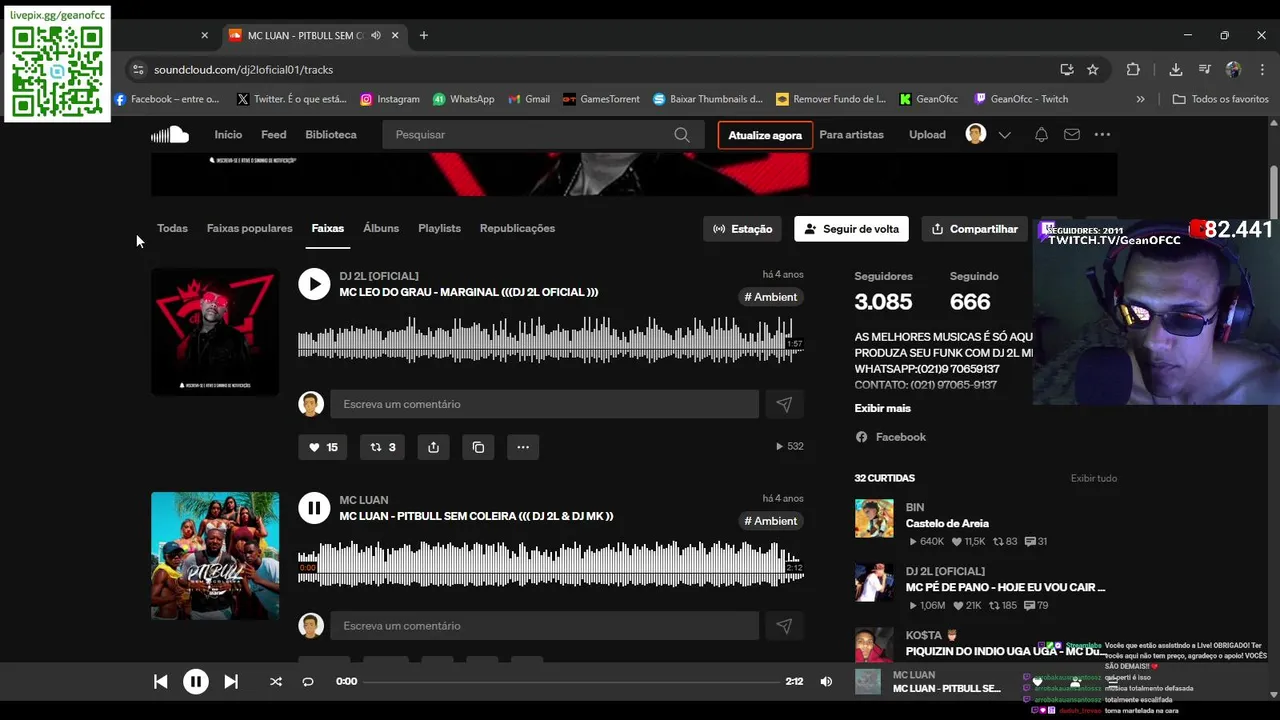Open PITBULL SEM COLEIRA artwork thumbnail
The image size is (1280, 720).
point(215,556)
